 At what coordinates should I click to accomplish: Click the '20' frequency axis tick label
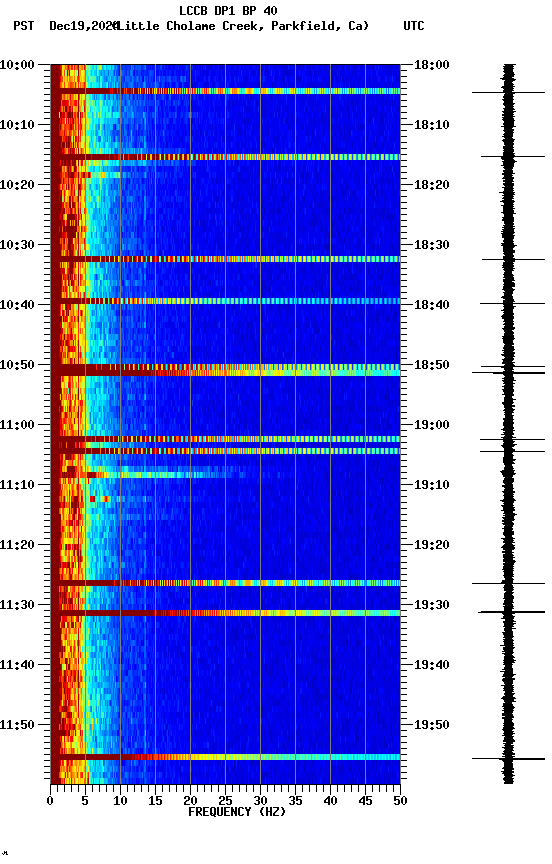click(x=190, y=801)
